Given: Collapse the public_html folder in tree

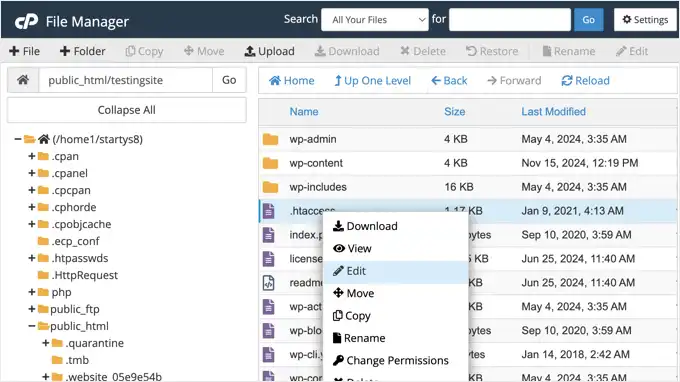Looking at the screenshot, I should pos(32,326).
